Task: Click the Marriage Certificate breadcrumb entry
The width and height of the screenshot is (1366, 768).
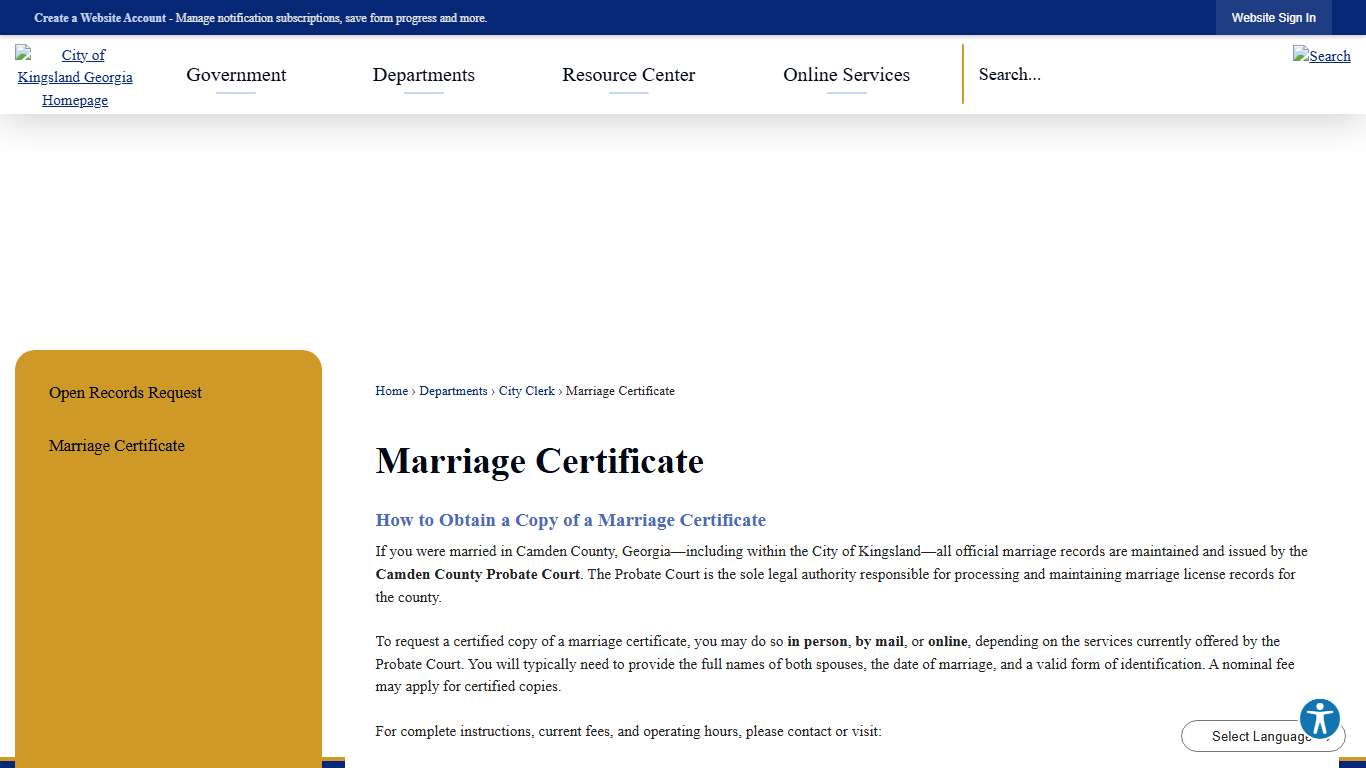Action: click(x=620, y=391)
